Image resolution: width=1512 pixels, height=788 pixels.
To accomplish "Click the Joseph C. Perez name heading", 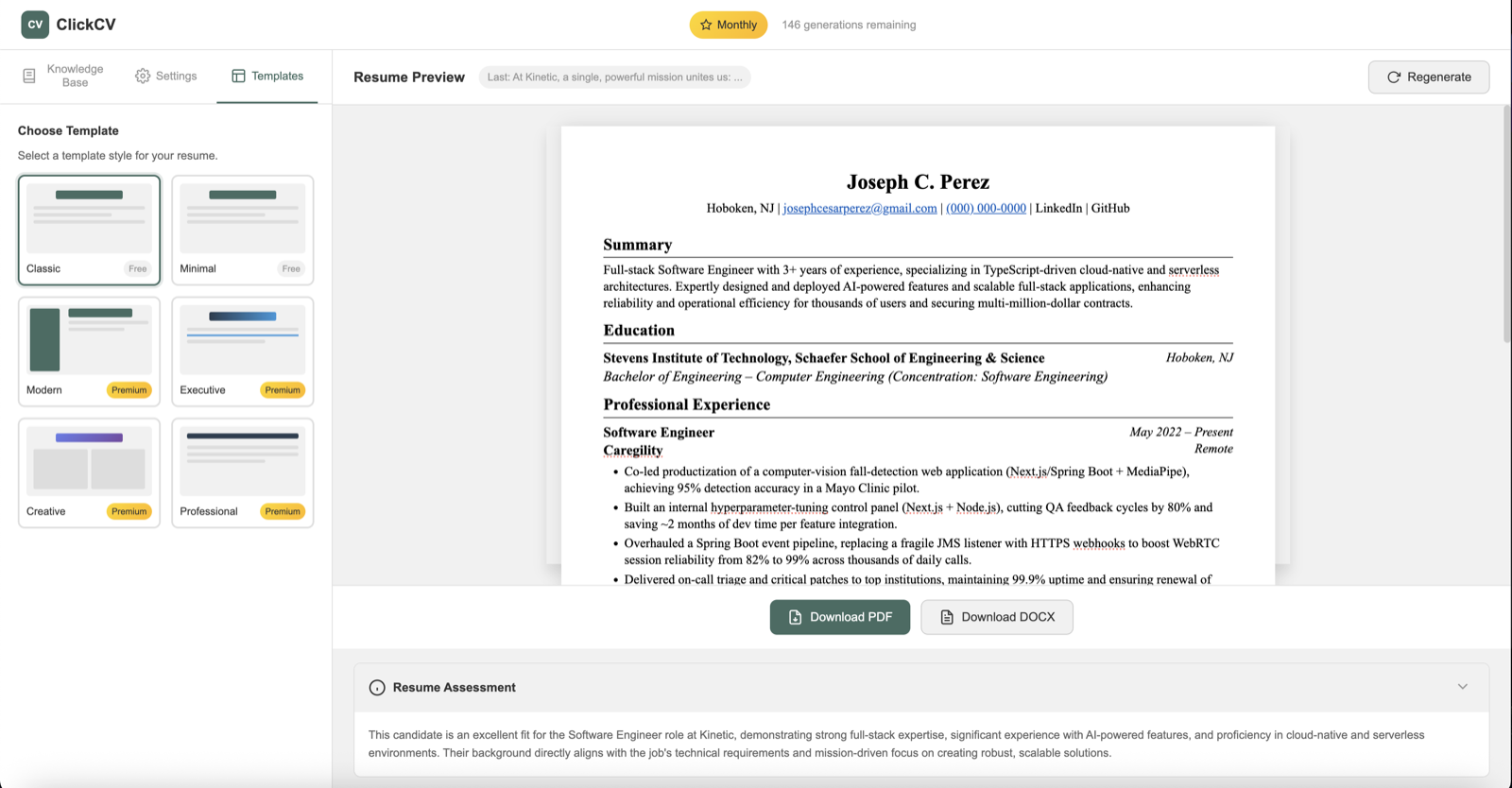I will (918, 181).
